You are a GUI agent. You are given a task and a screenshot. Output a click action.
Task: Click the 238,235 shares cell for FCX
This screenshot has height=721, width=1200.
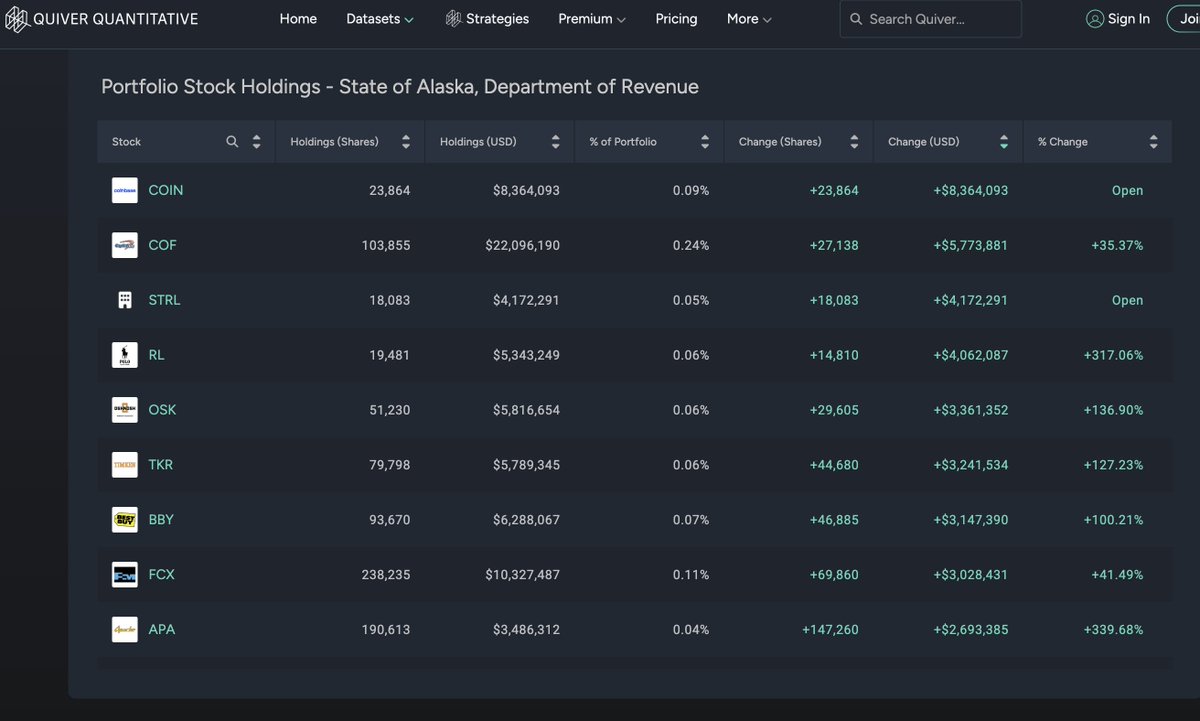coord(386,575)
